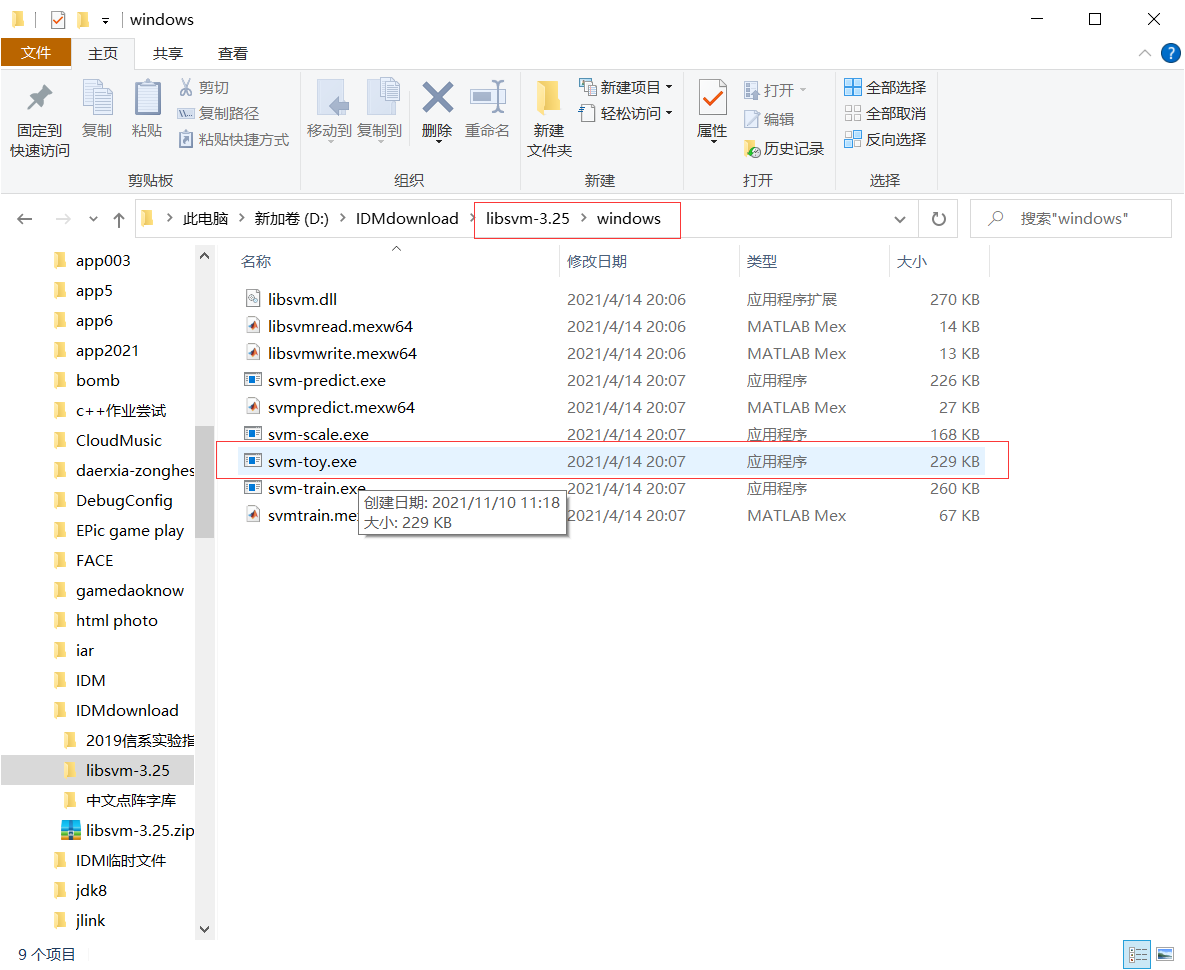Click Paste shortcut (粘贴快捷方式)

click(x=234, y=140)
